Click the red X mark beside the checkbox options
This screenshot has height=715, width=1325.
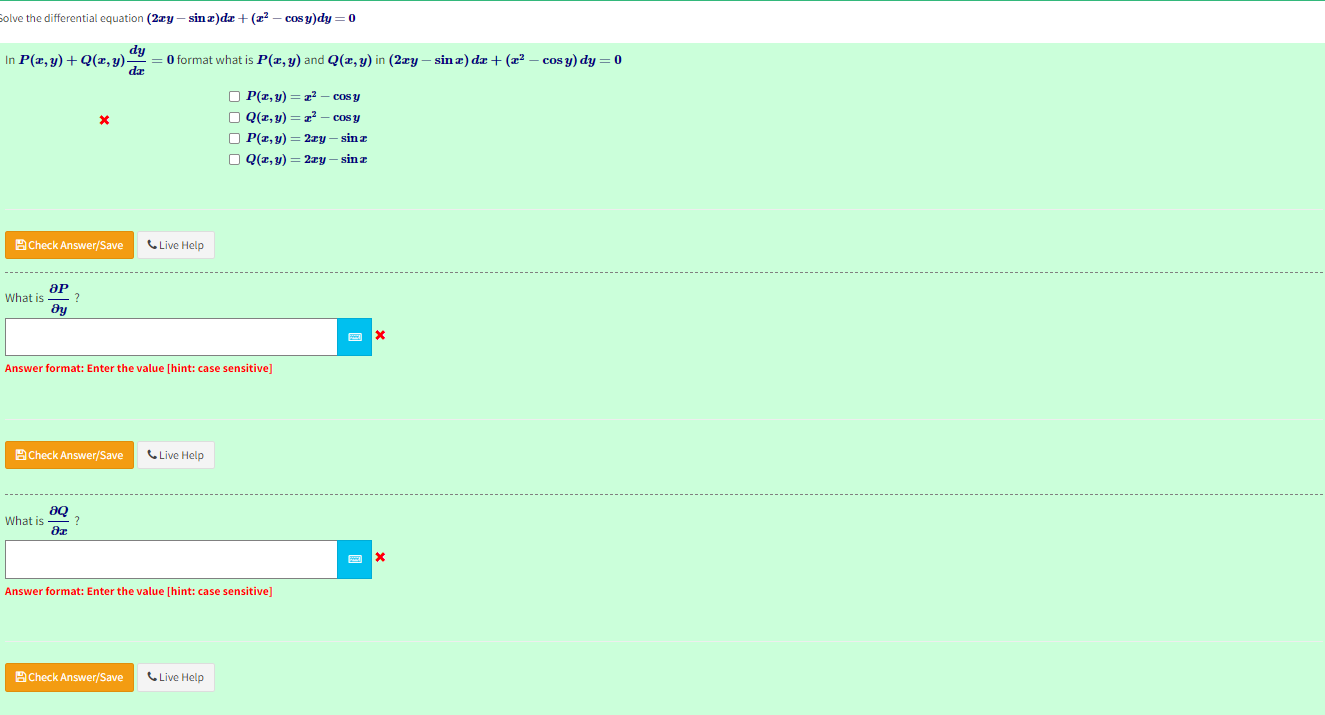pyautogui.click(x=104, y=121)
